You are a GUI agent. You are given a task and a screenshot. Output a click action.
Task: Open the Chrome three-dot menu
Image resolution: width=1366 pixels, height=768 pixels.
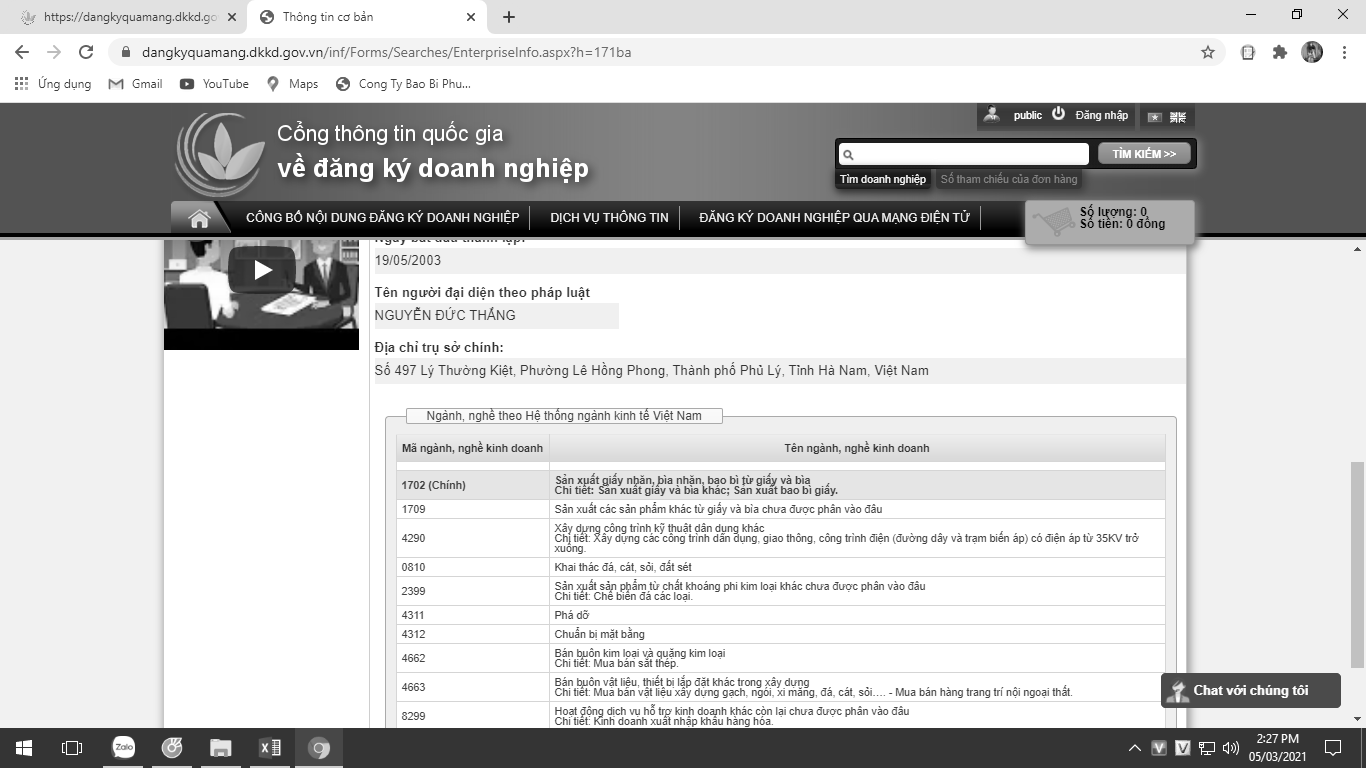pyautogui.click(x=1344, y=52)
